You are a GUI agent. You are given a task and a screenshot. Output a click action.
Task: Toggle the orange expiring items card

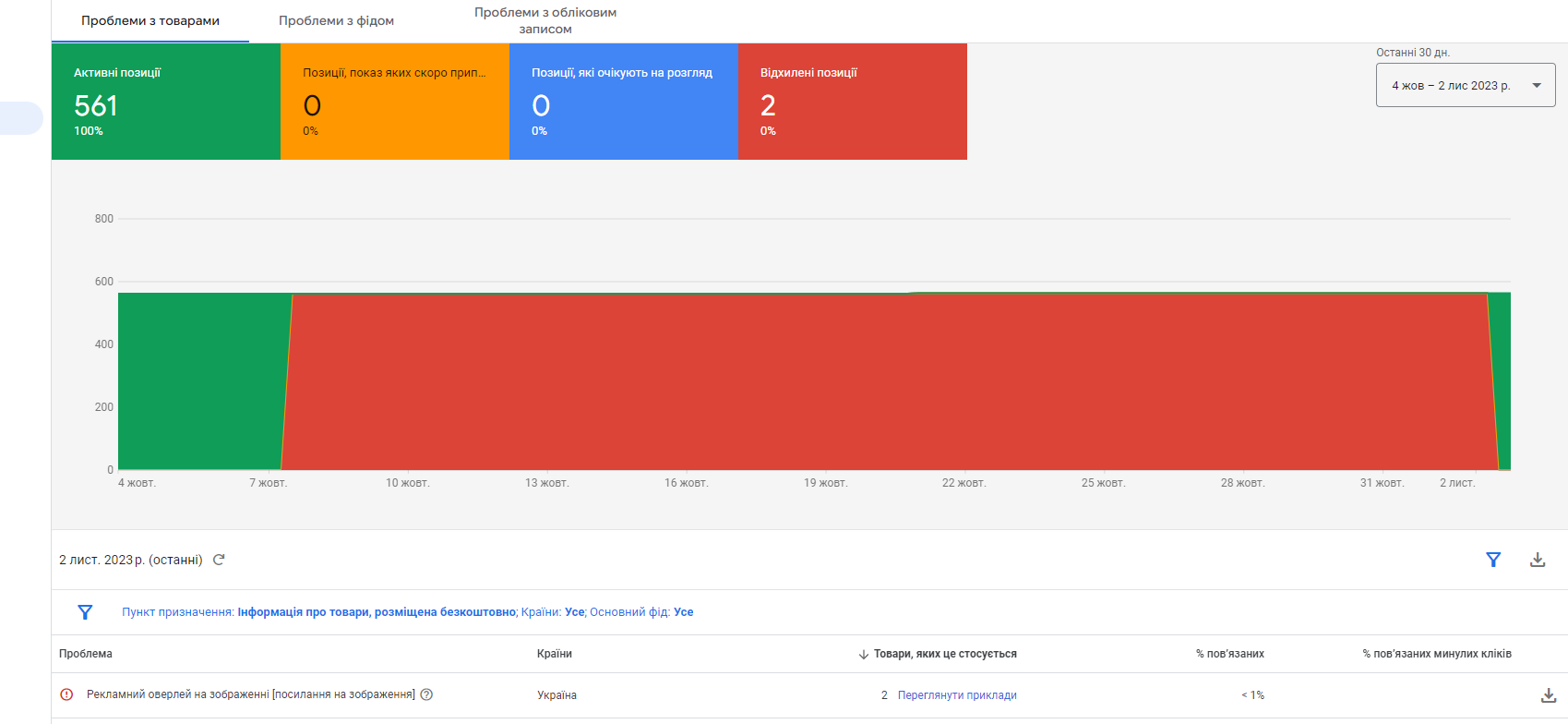[394, 102]
